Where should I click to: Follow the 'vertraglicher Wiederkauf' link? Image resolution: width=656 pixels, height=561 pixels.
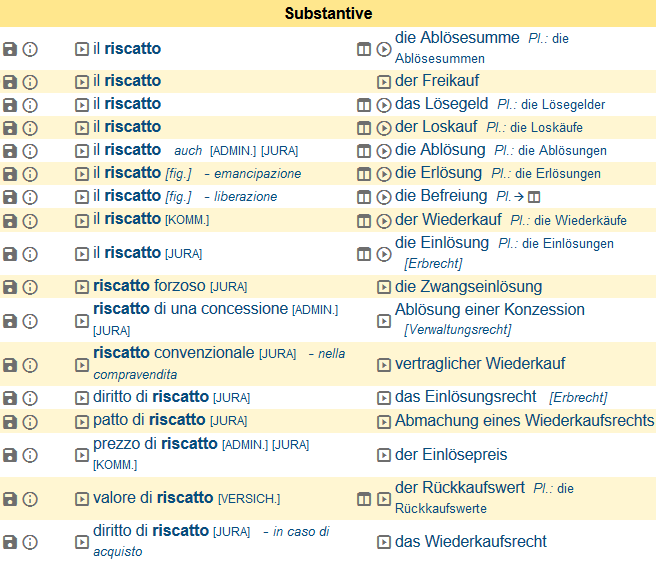480,364
